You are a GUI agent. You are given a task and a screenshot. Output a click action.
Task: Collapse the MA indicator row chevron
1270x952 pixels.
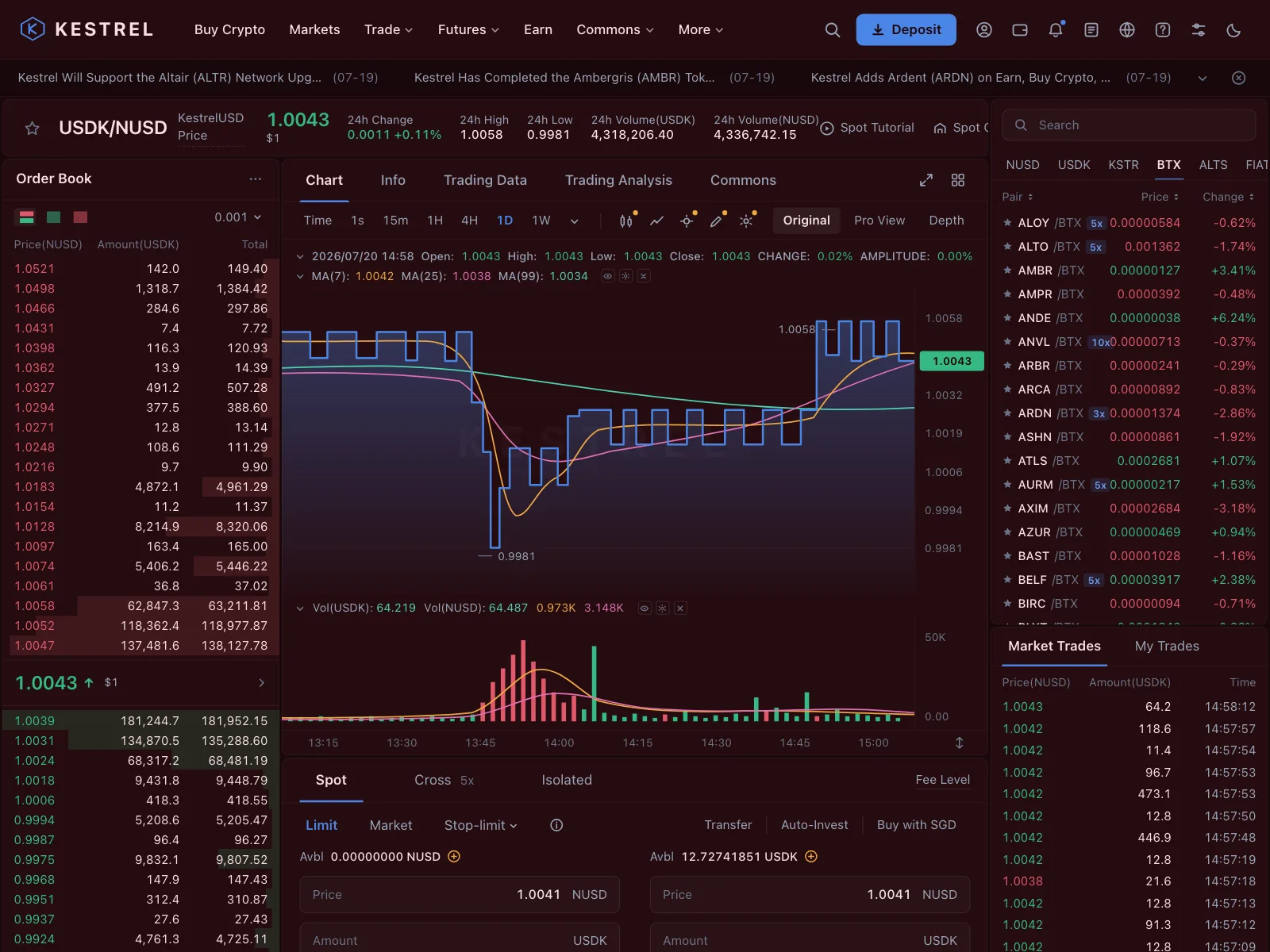[x=300, y=276]
